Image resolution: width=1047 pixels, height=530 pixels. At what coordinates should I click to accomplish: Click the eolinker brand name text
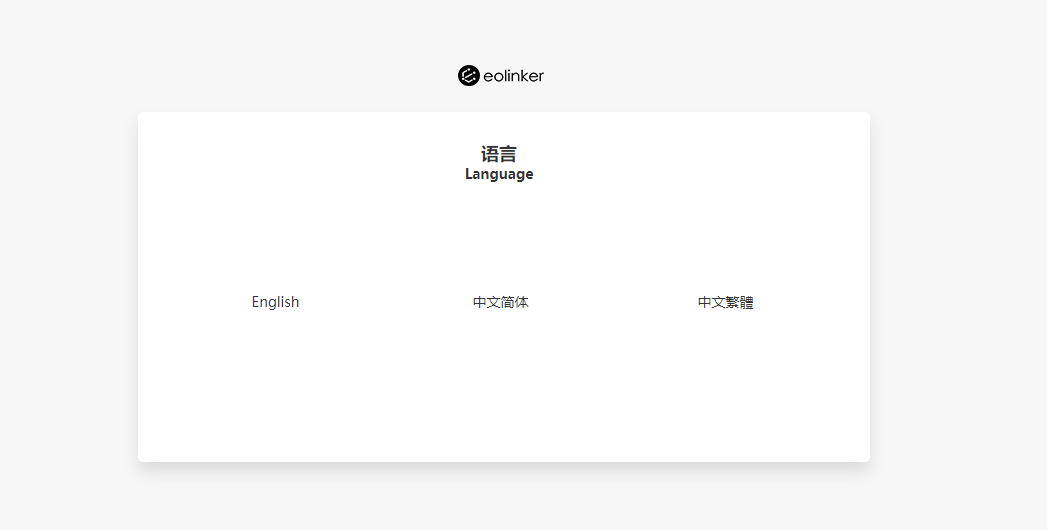(x=513, y=76)
